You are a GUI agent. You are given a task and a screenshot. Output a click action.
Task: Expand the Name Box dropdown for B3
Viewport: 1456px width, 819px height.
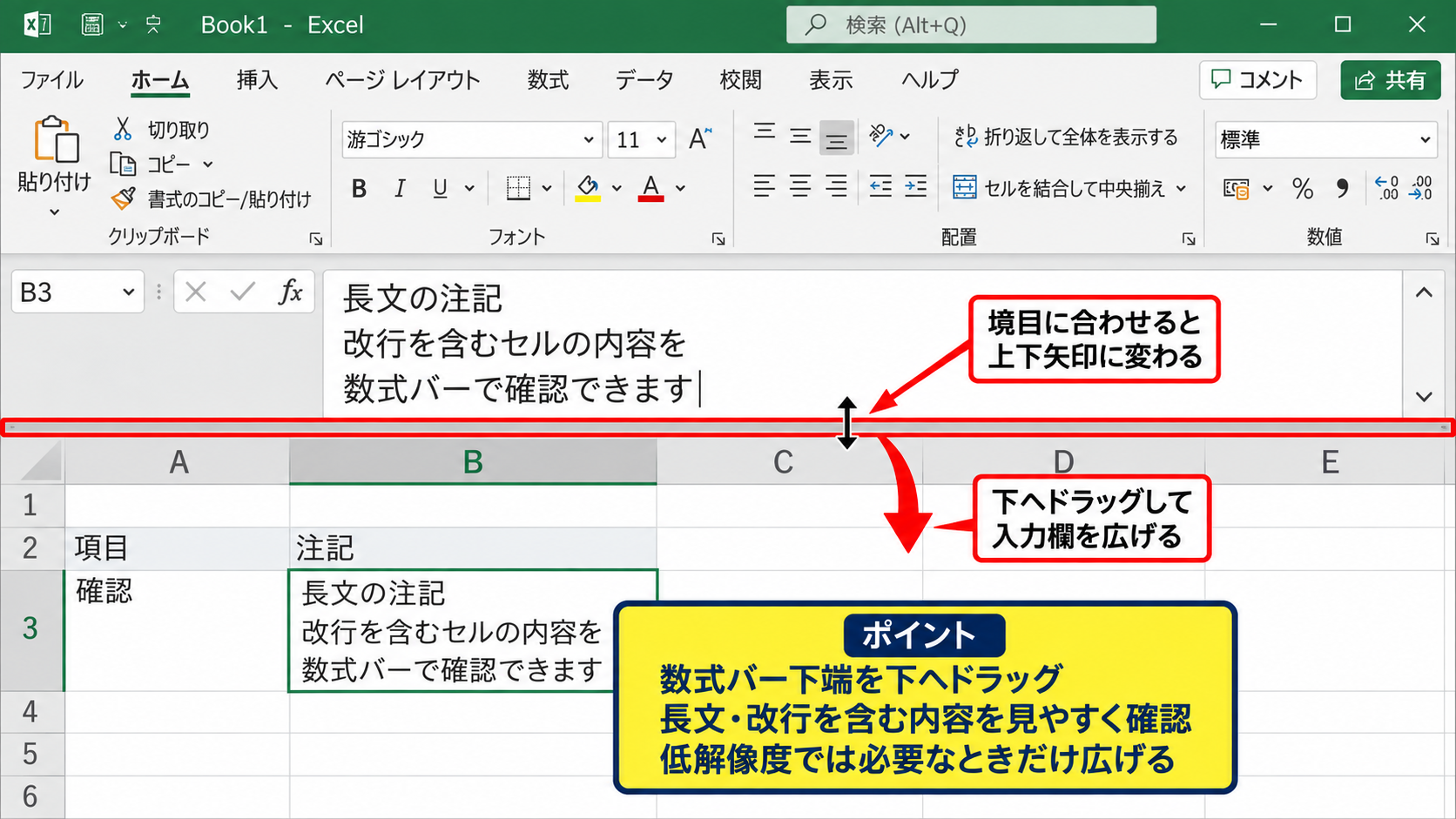coord(128,292)
